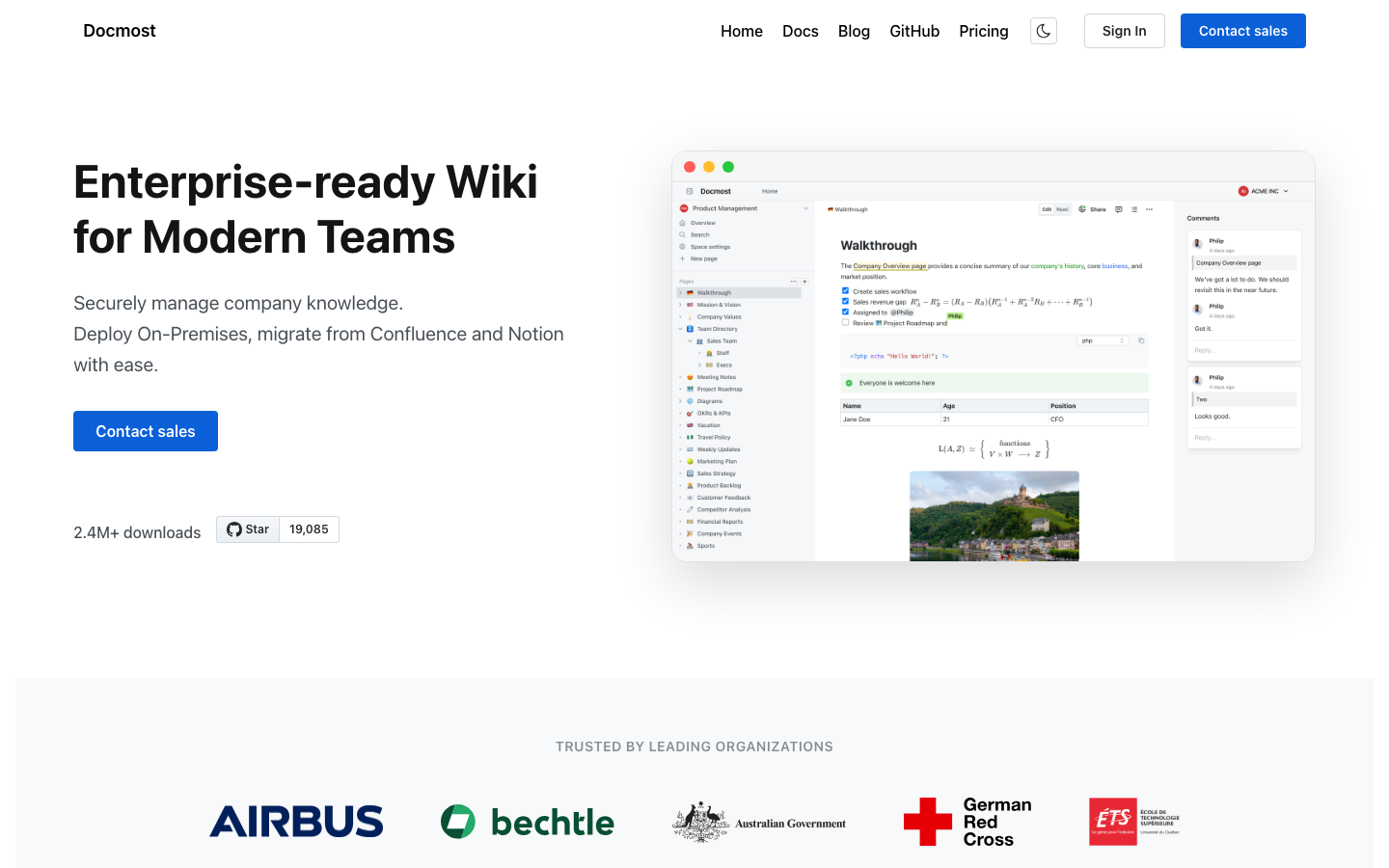Copy code with the code block copy icon
The height and width of the screenshot is (868, 1389).
pyautogui.click(x=1141, y=340)
